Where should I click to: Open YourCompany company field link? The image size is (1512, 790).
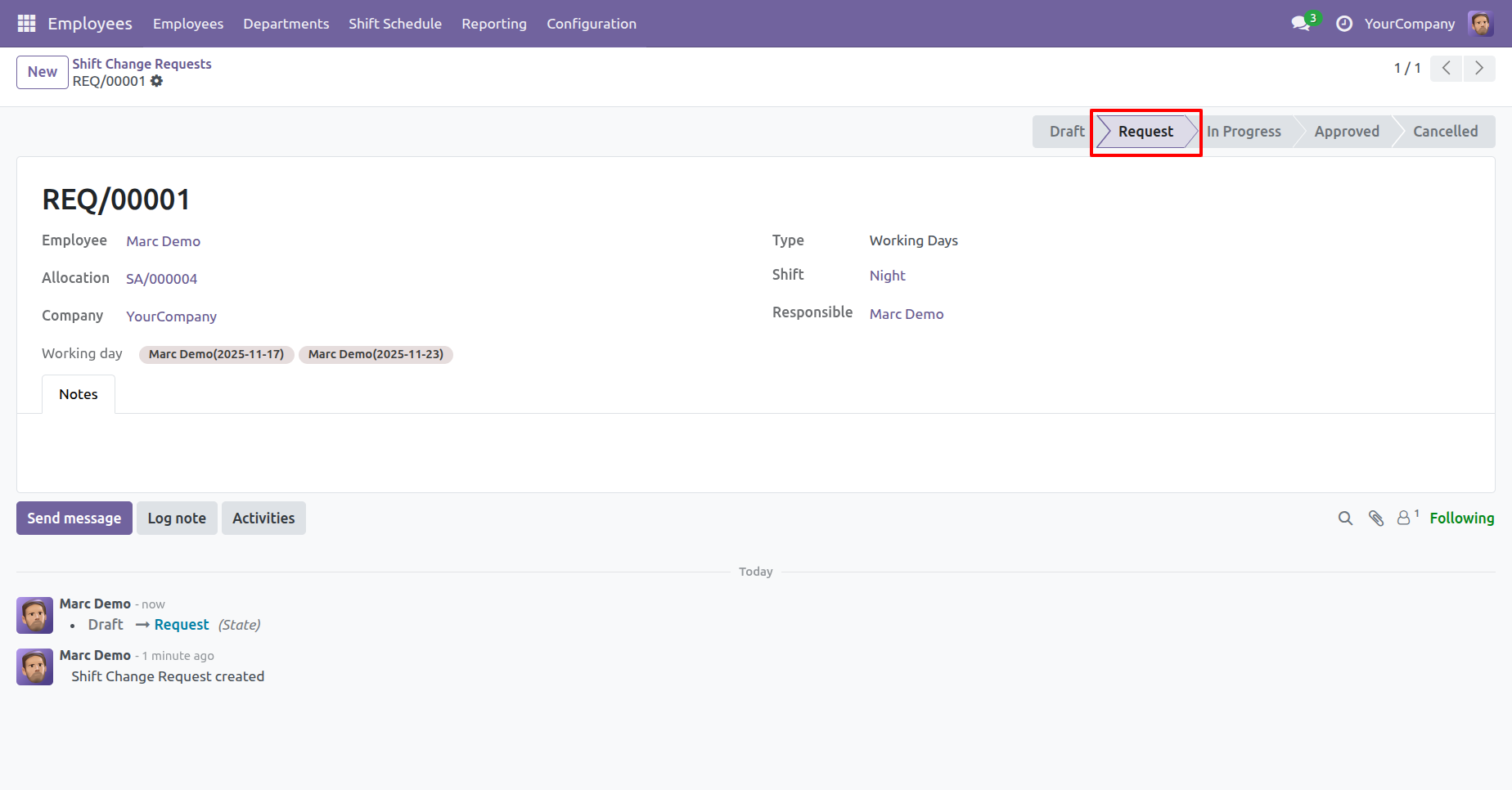[172, 316]
